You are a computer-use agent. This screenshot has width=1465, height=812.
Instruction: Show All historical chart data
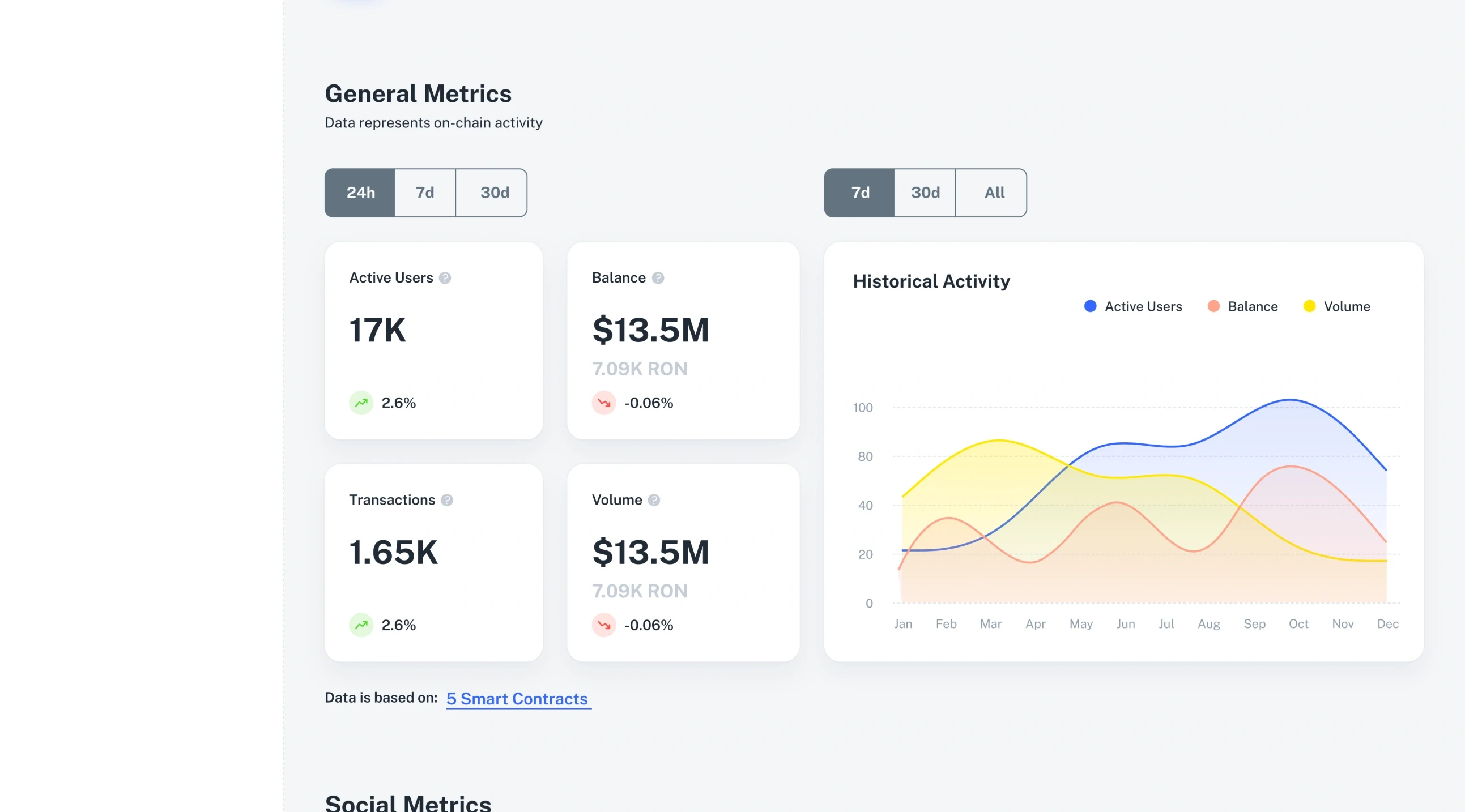click(x=991, y=193)
